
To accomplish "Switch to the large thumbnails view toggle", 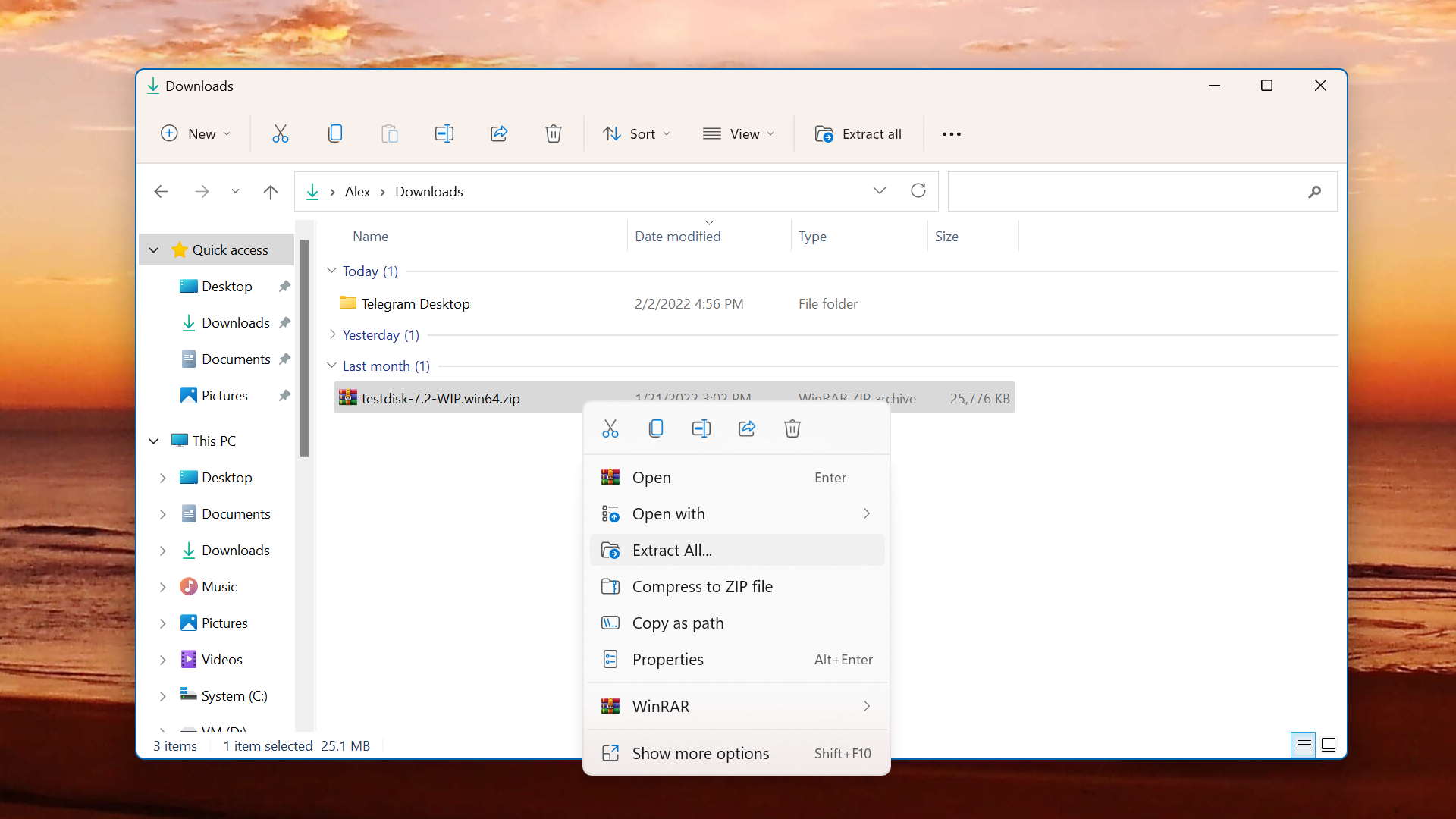I will [x=1329, y=745].
